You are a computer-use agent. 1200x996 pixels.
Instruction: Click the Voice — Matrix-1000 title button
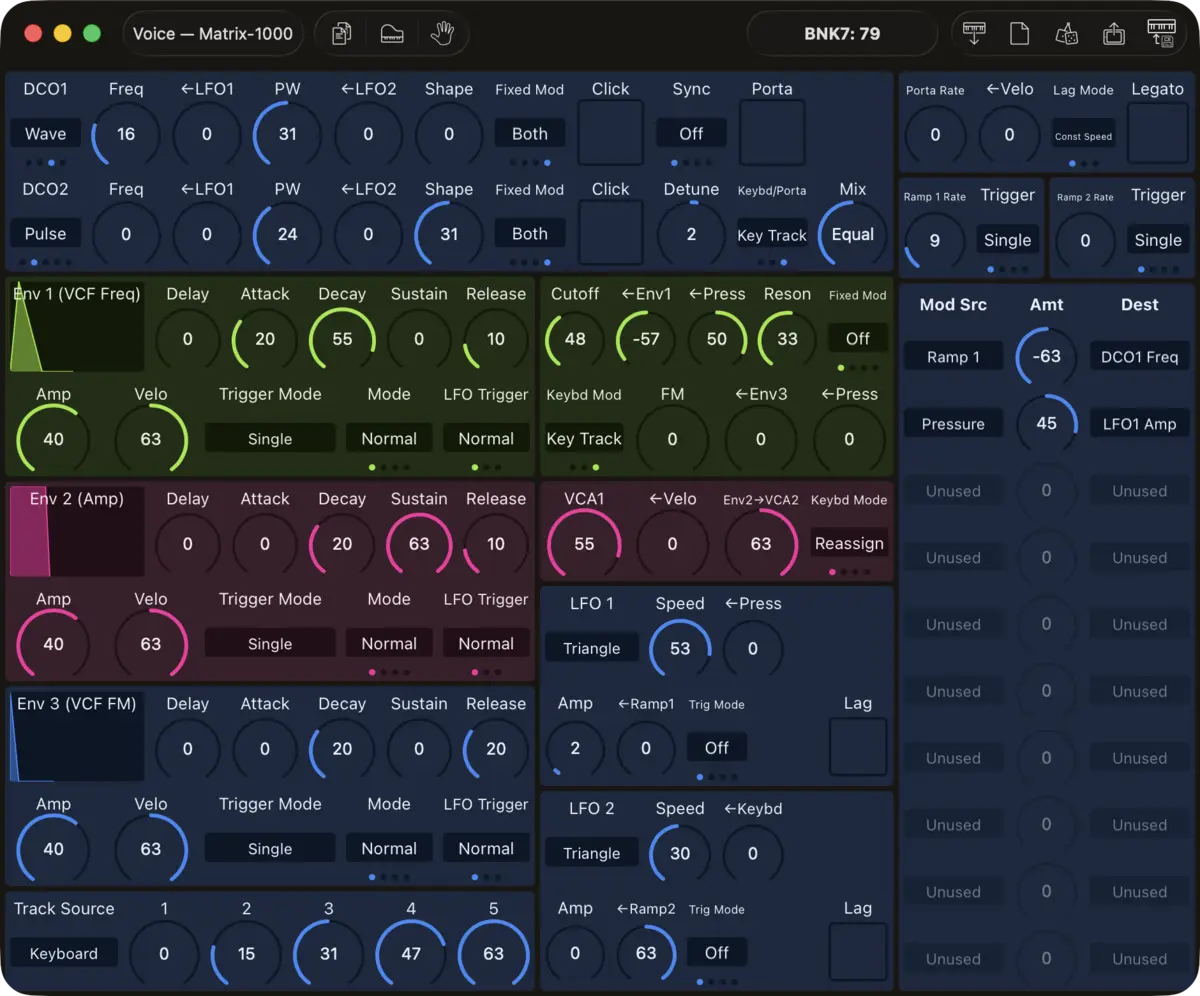pos(213,34)
